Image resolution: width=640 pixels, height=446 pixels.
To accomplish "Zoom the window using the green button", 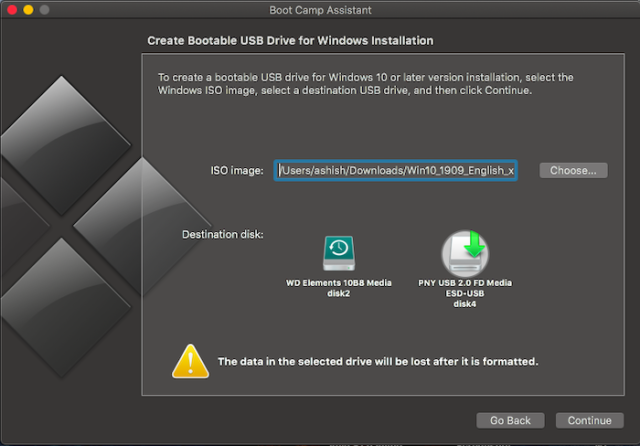I will [x=43, y=9].
